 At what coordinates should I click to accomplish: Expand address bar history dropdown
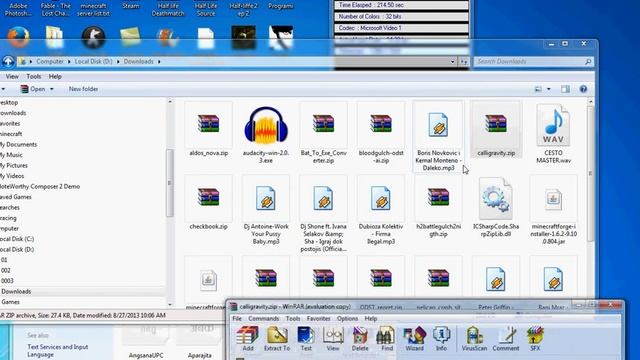pyautogui.click(x=452, y=62)
